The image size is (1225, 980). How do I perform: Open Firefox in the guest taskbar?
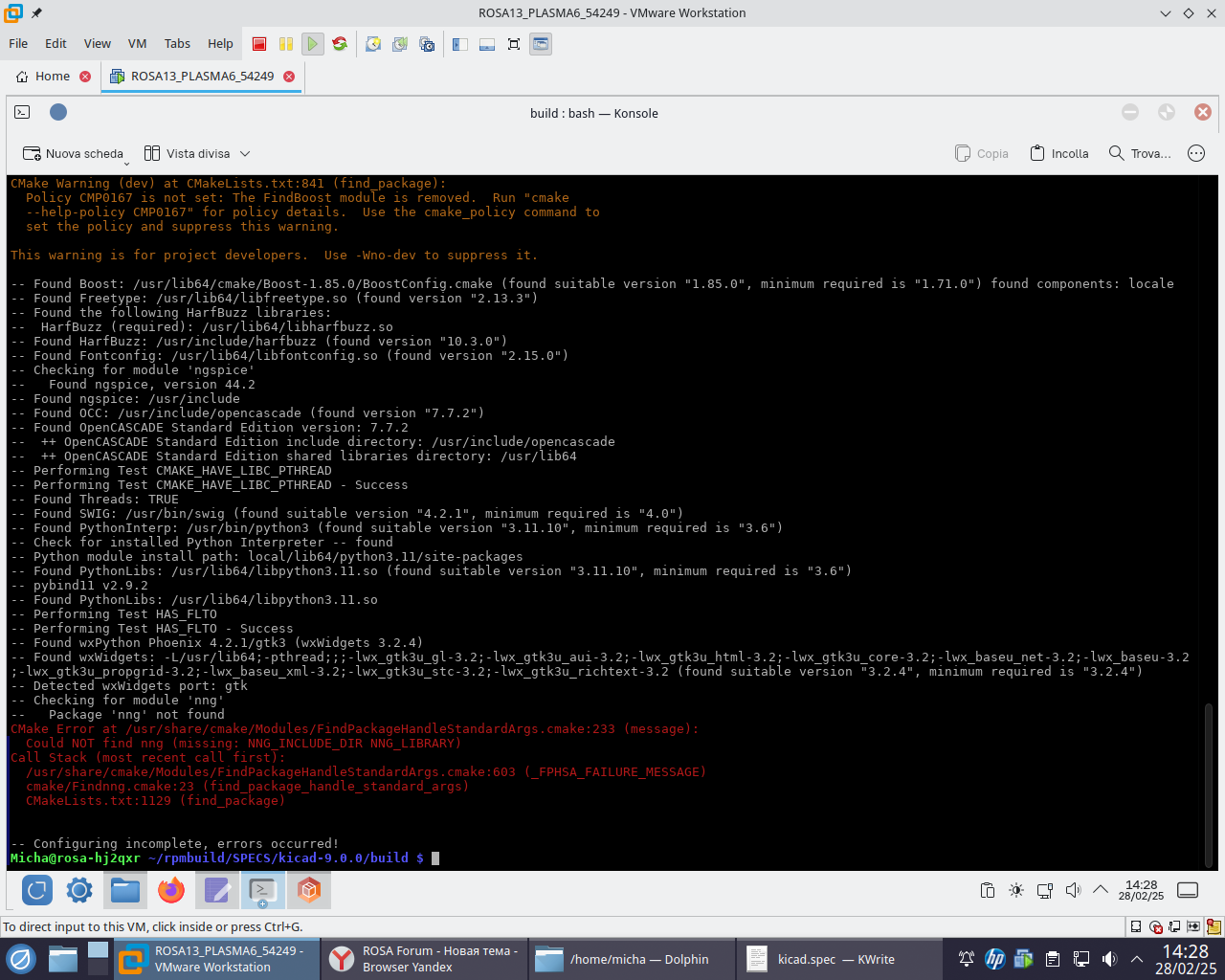pyautogui.click(x=171, y=891)
